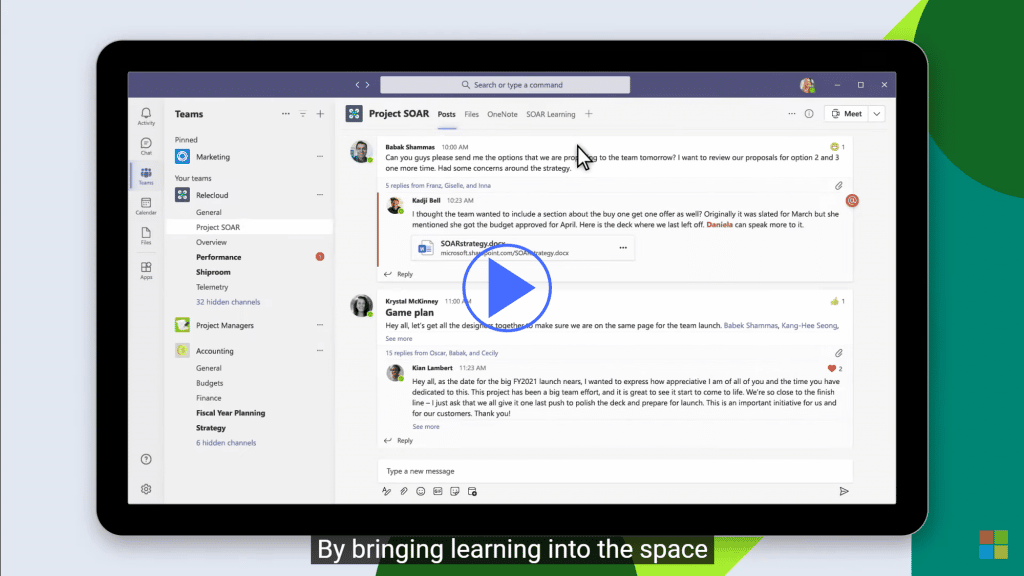Click the Help question mark icon
This screenshot has height=576, width=1024.
tap(146, 459)
